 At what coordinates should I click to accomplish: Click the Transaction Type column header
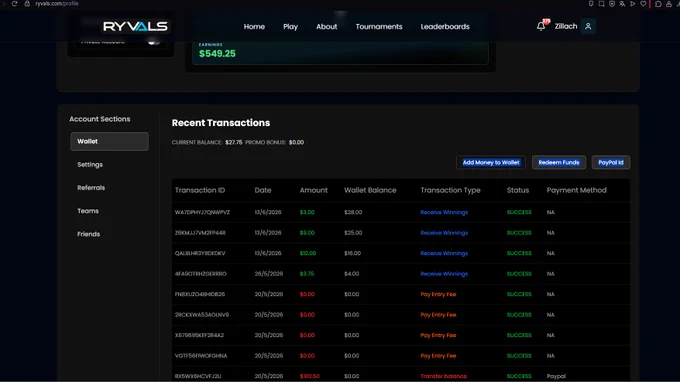click(x=450, y=190)
